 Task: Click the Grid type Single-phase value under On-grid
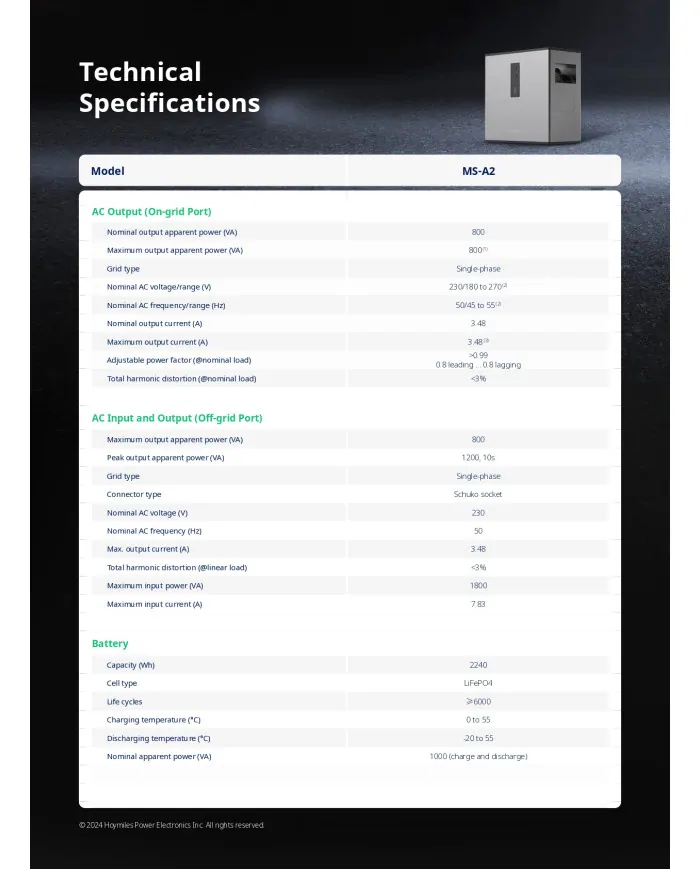coord(478,269)
